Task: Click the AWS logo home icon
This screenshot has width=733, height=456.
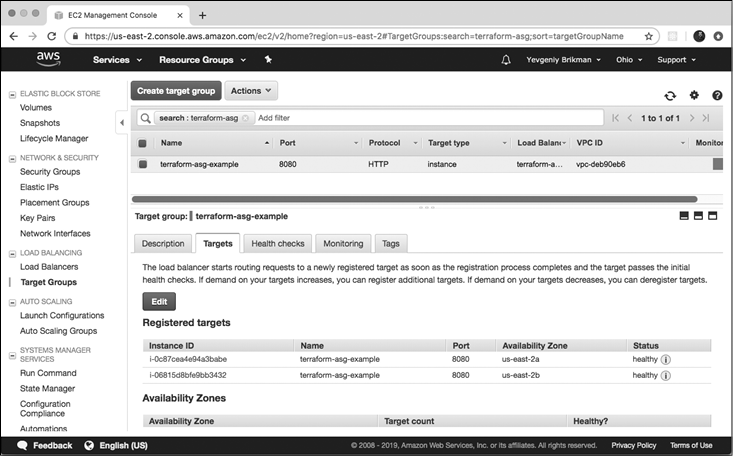Action: [x=48, y=59]
